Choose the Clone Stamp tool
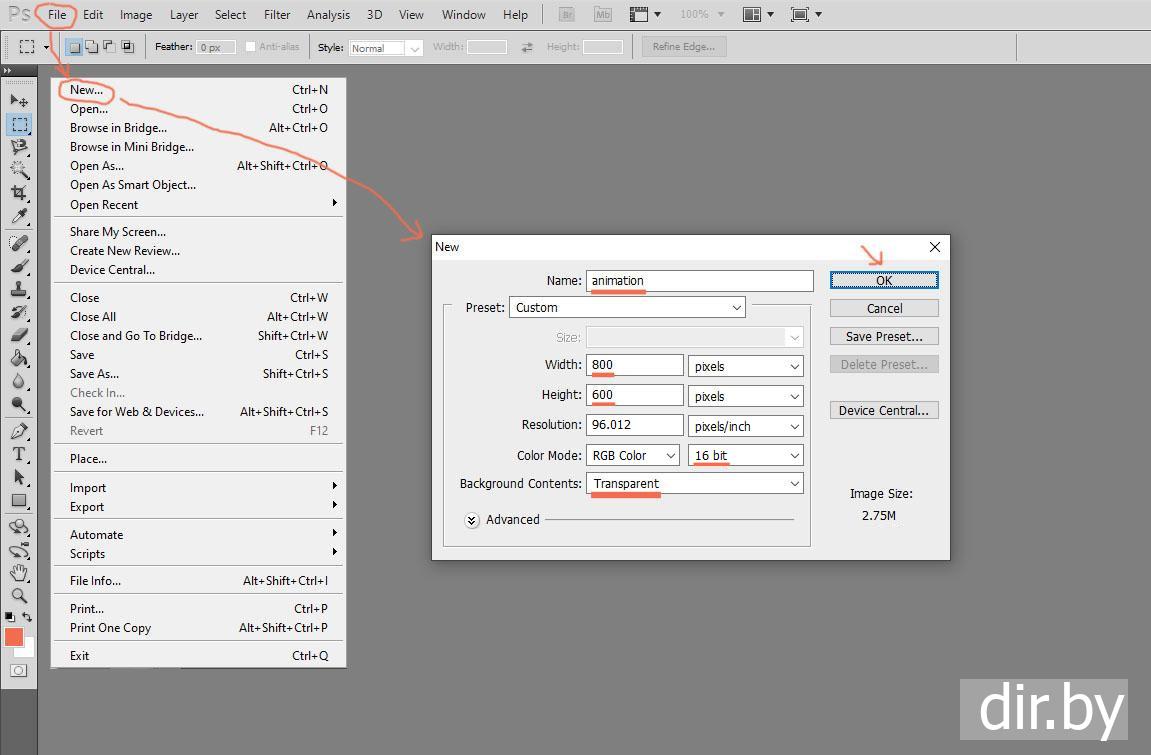Screen dimensions: 1151x755 point(19,289)
